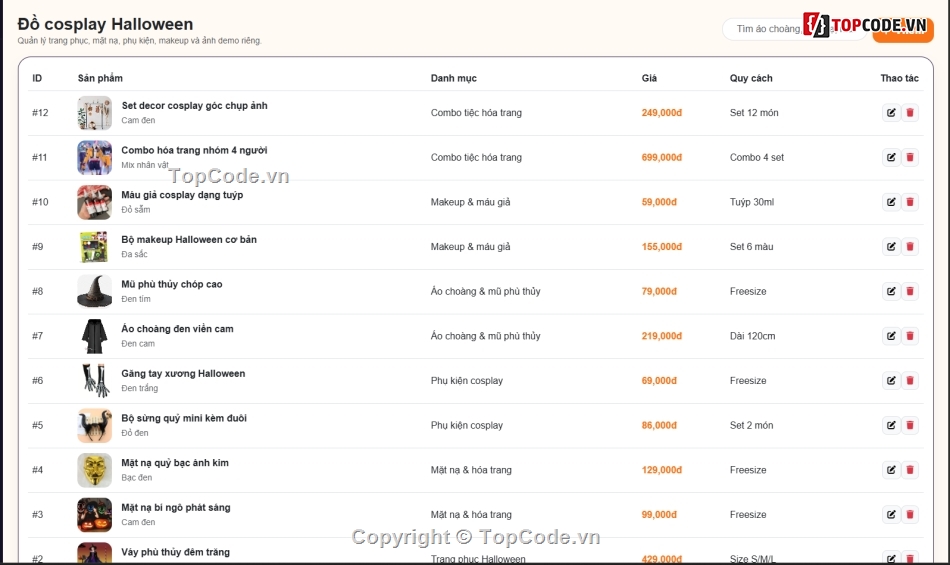Open the witch hat product thumbnail
Image resolution: width=950 pixels, height=565 pixels.
click(x=95, y=291)
